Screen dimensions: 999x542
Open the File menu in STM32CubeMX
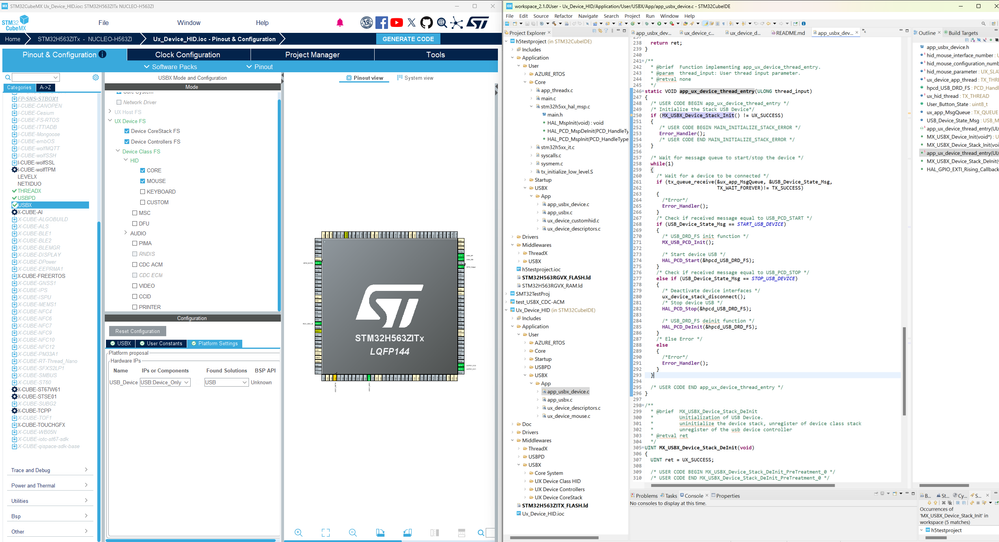tap(103, 22)
